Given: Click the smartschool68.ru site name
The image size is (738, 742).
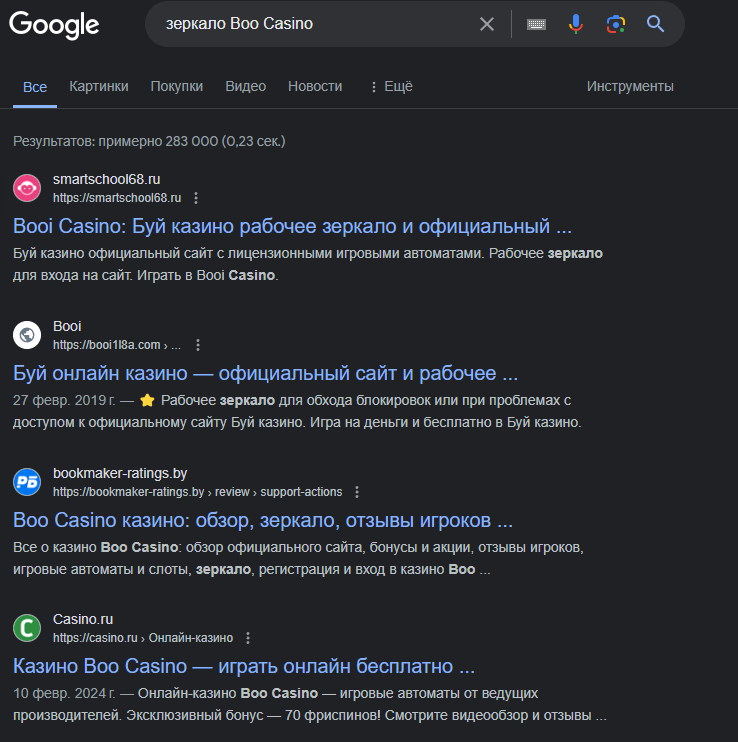Looking at the screenshot, I should pos(106,179).
